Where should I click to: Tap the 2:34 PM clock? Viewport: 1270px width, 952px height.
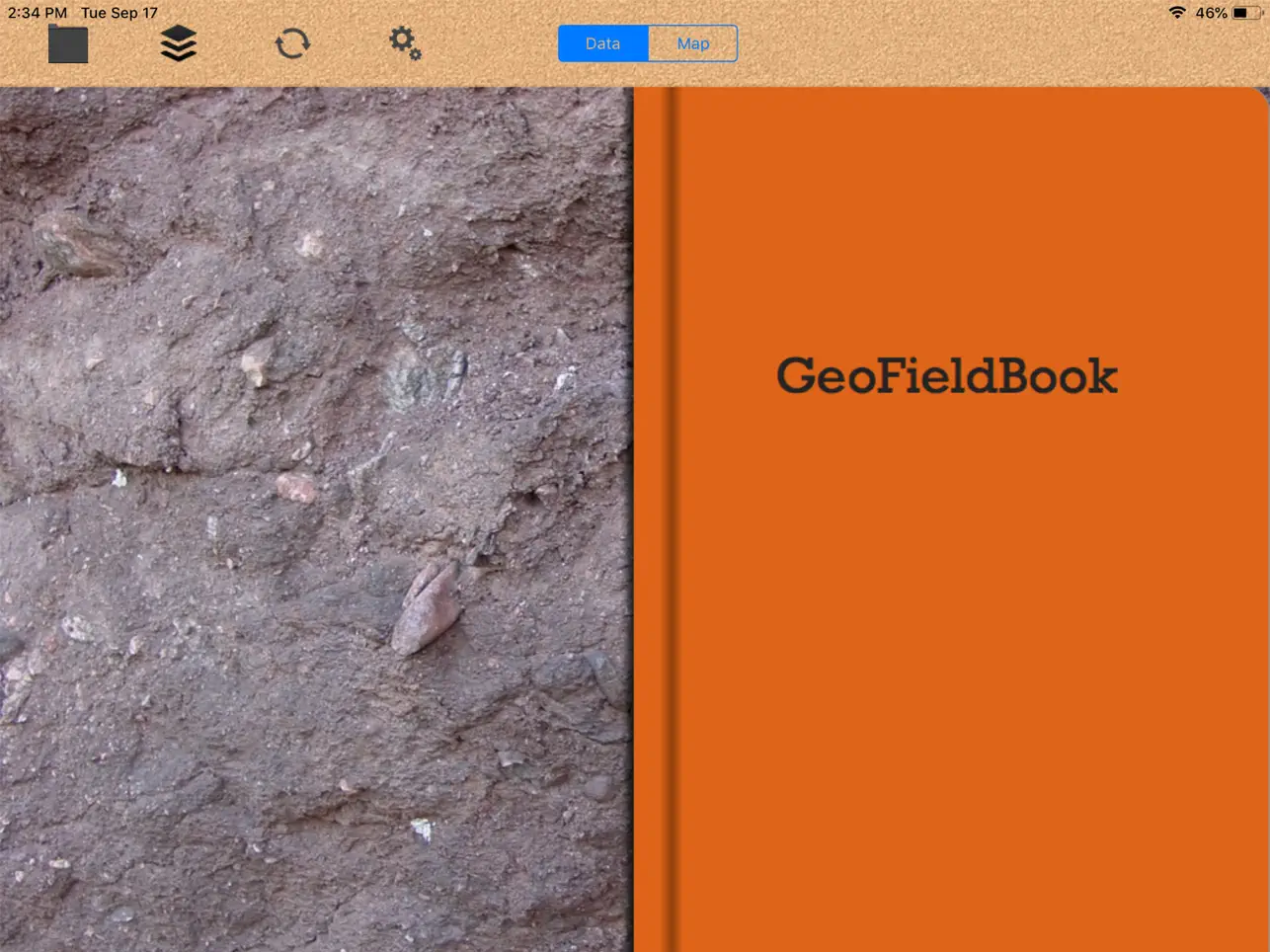click(38, 13)
